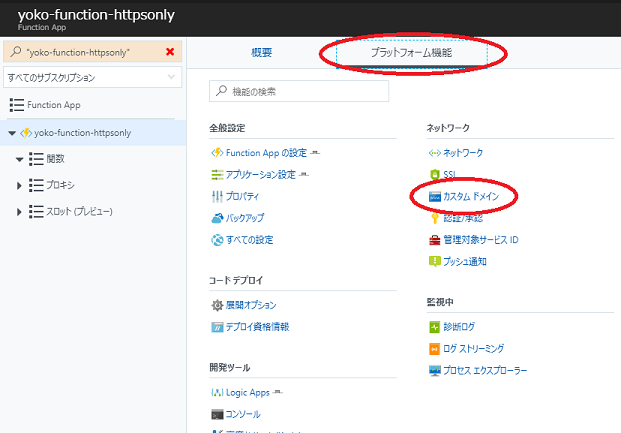Select yoko-function-httpsonly in the sidebar tree
The height and width of the screenshot is (433, 621).
[82, 133]
